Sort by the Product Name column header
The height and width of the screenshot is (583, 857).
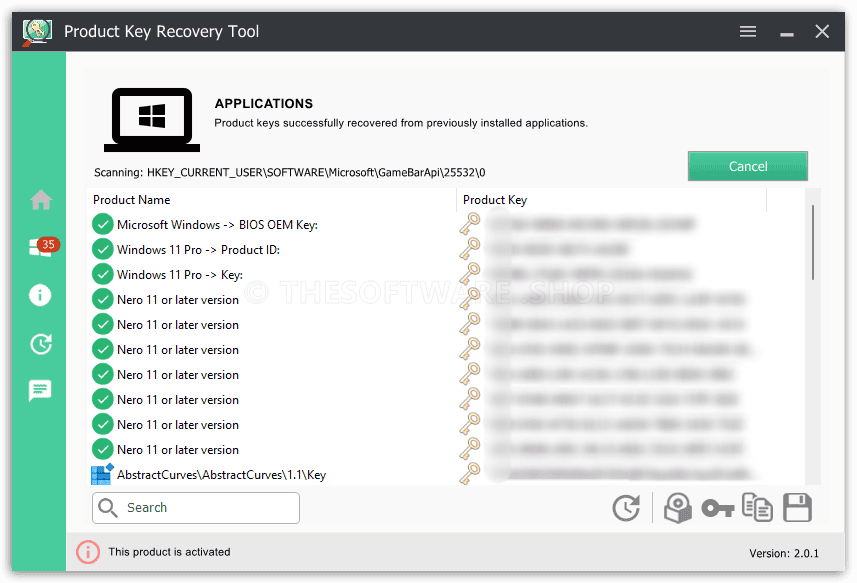[x=132, y=200]
